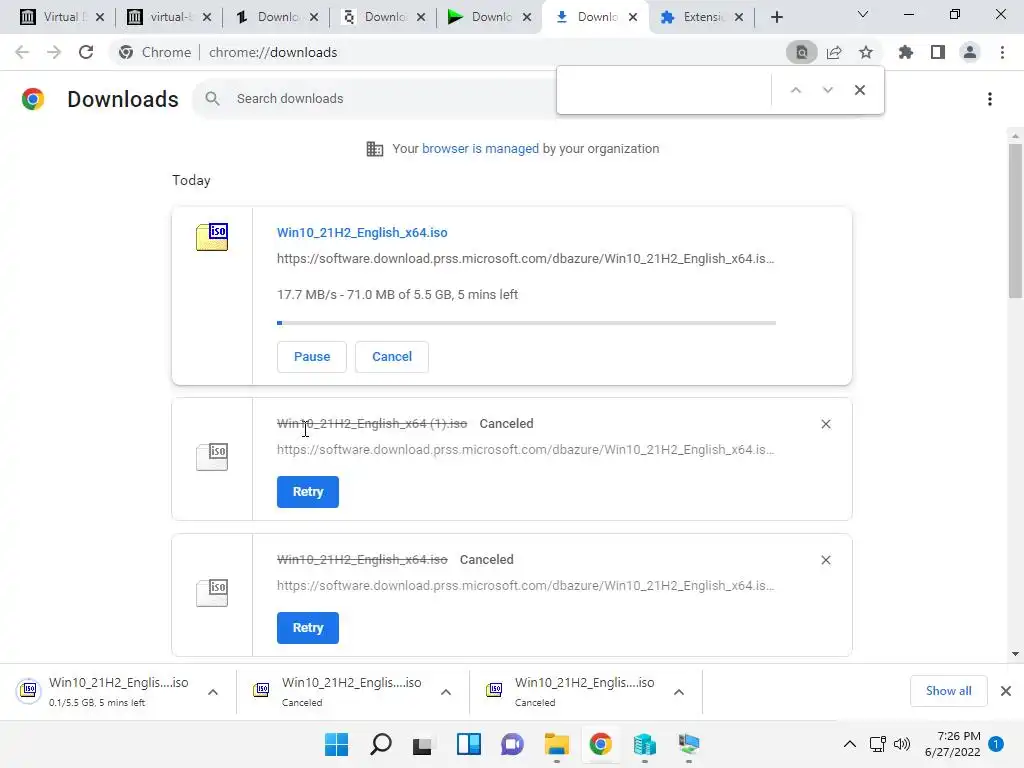The image size is (1024, 768).
Task: Cancel the active ISO download
Action: point(392,357)
